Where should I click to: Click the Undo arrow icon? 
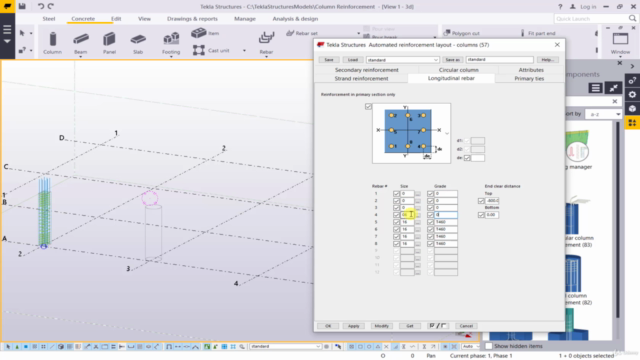coord(40,6)
